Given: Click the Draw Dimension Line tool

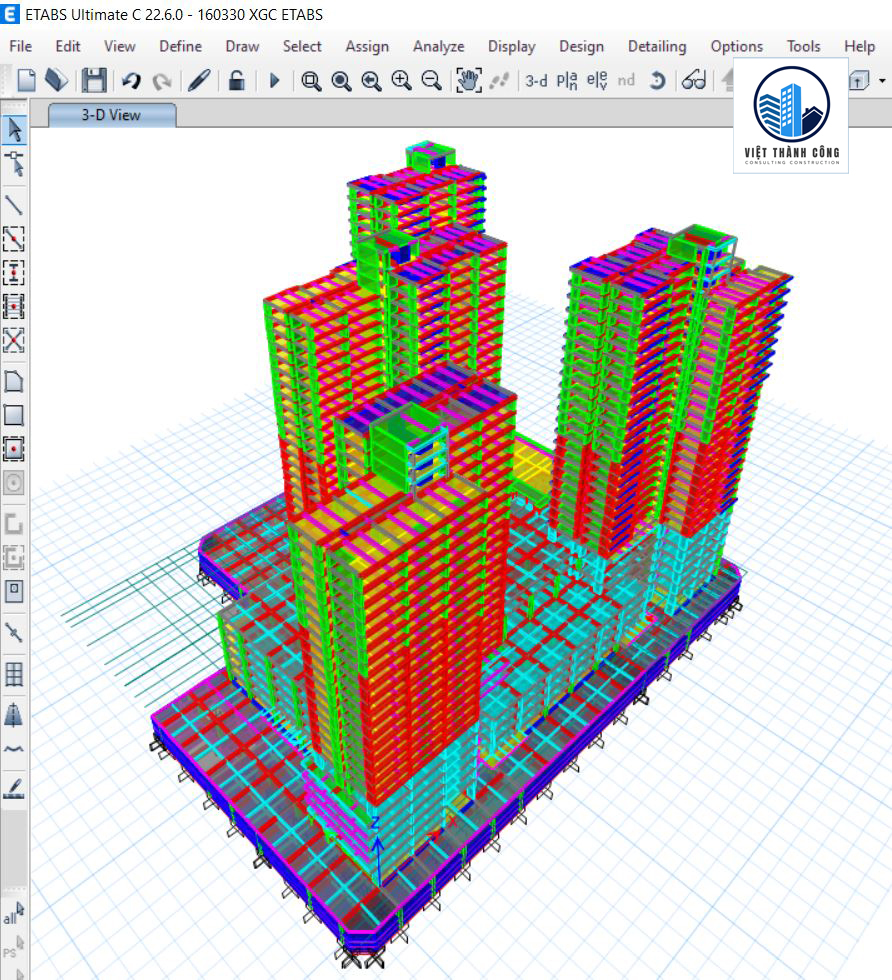Looking at the screenshot, I should click(14, 714).
